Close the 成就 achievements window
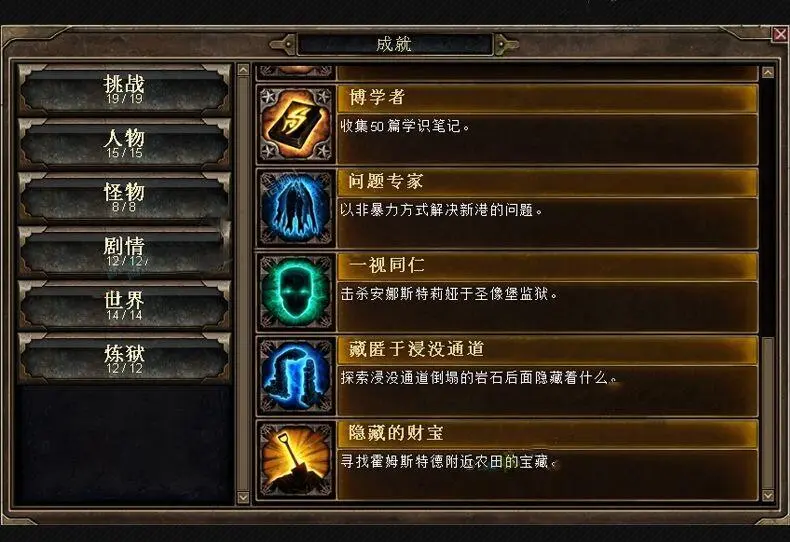 coord(780,34)
